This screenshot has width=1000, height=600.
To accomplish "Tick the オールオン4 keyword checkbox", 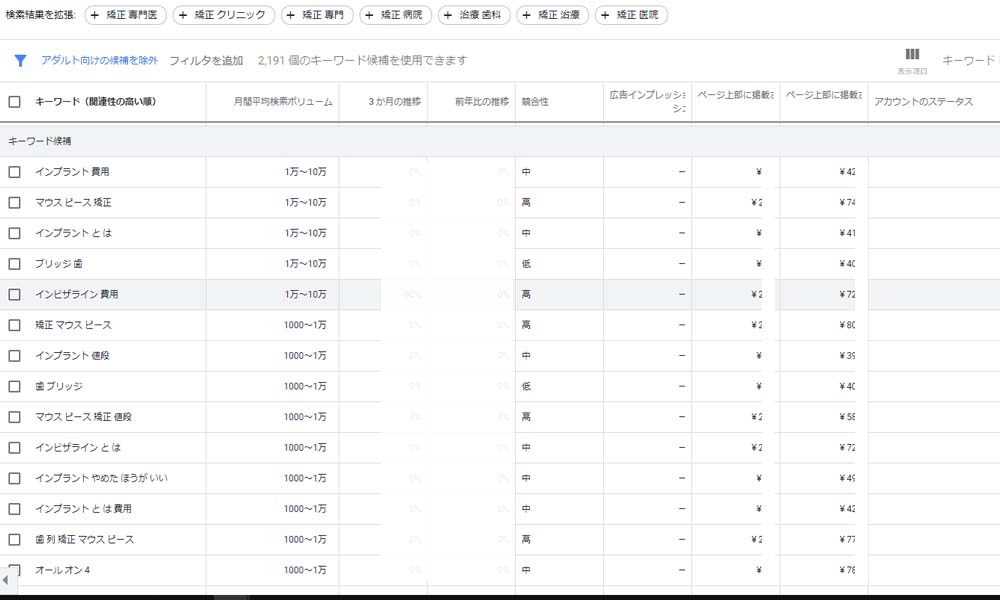I will point(14,570).
